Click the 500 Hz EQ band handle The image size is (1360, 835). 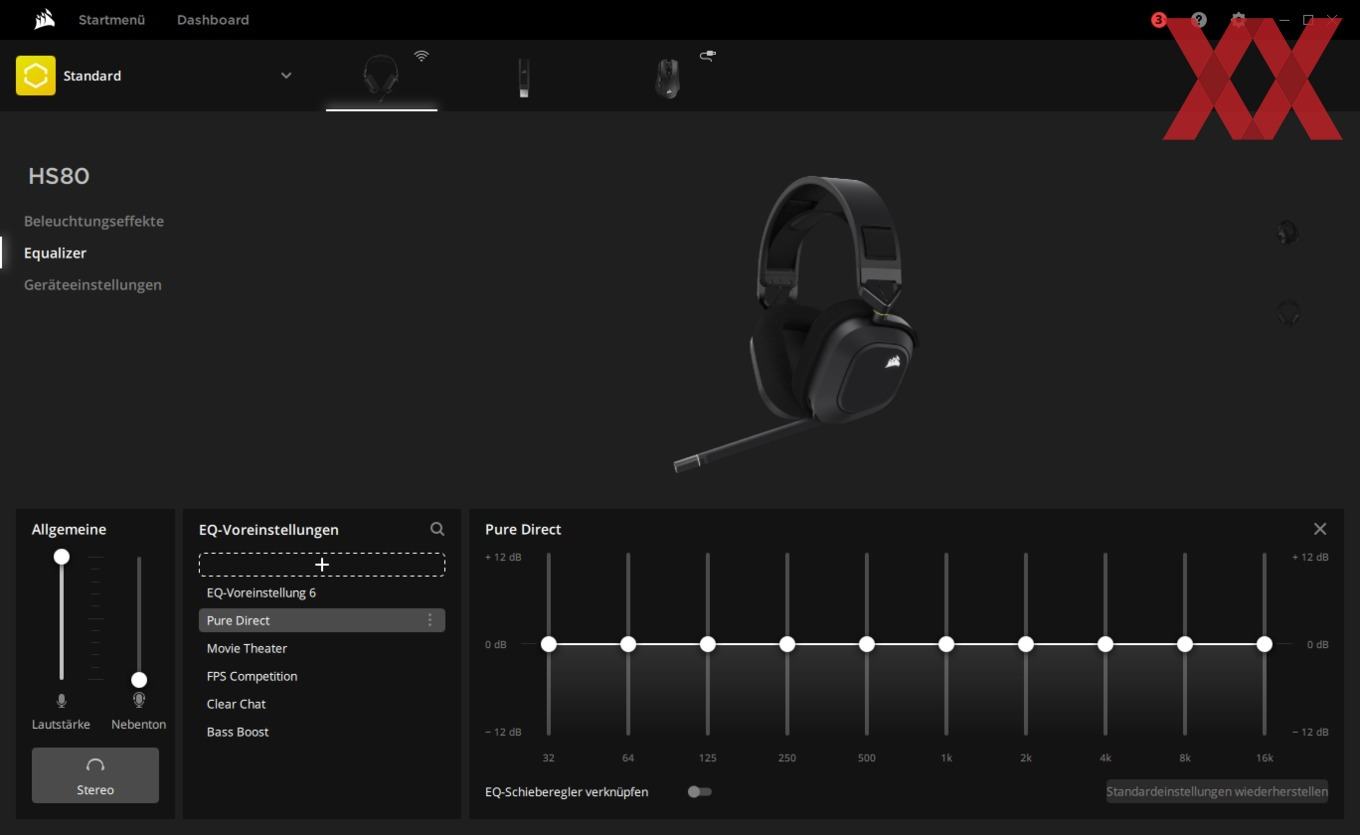867,644
